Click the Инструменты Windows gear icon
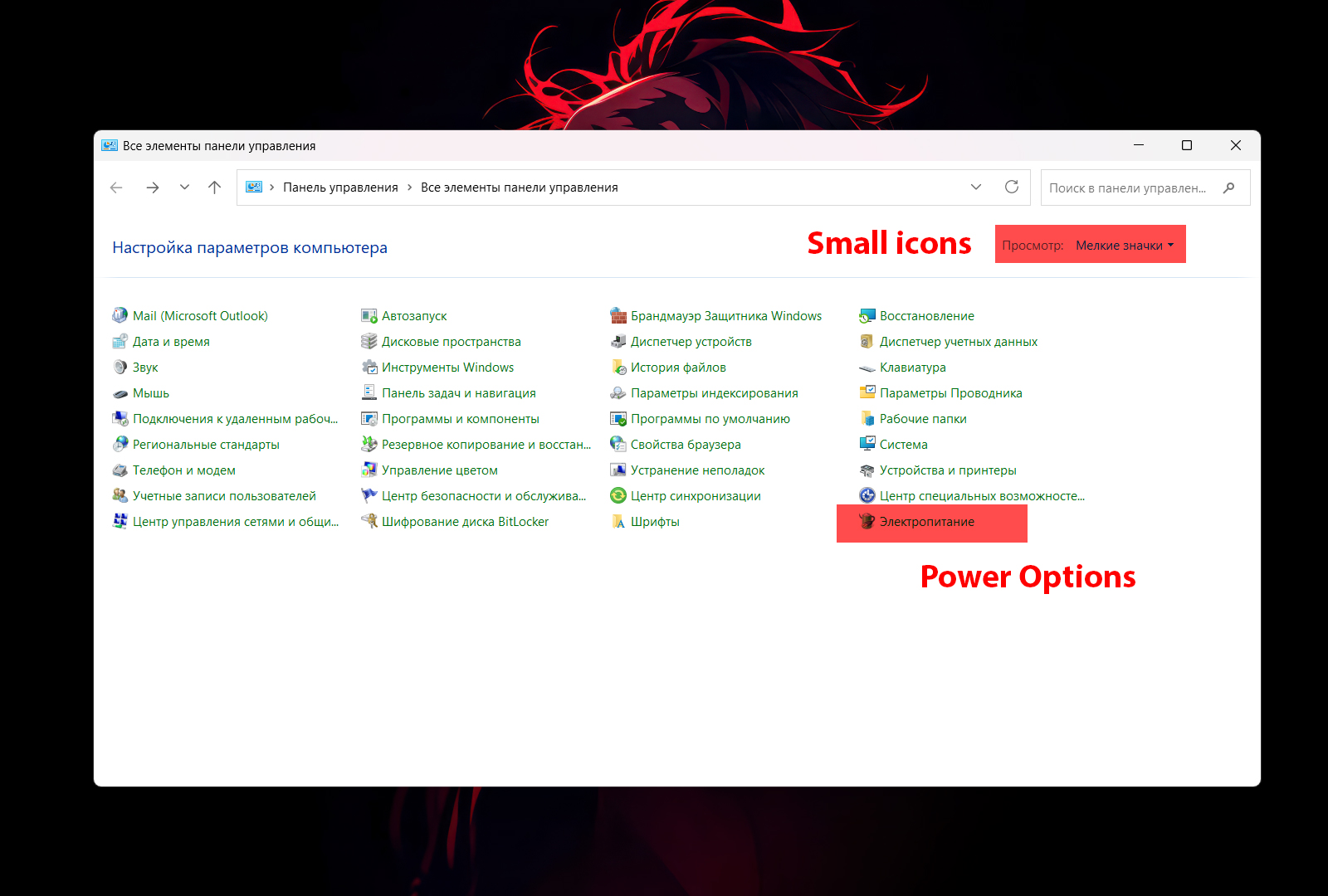The image size is (1328, 896). 369,367
